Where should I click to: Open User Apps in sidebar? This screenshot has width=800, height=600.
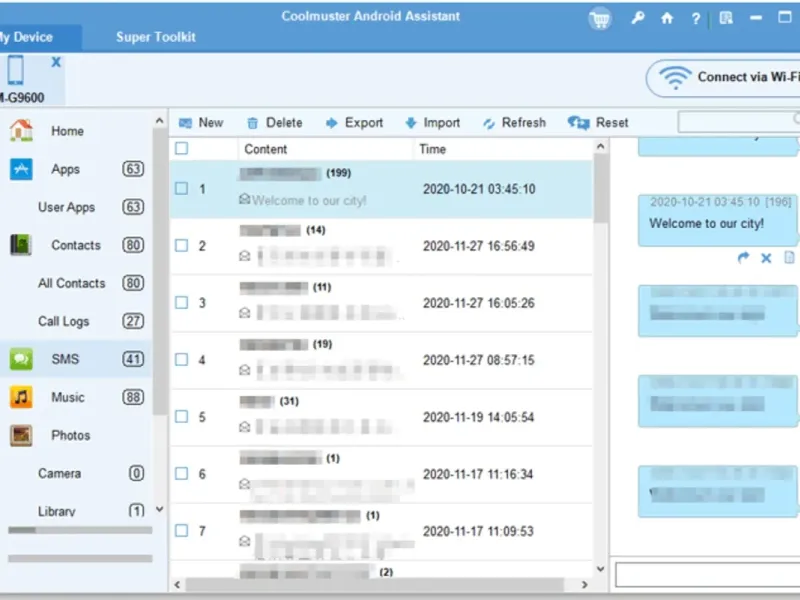click(66, 207)
